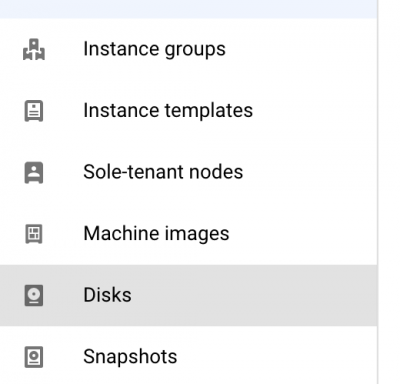Screen dimensions: 400x384
Task: Open Machine images from the sidebar
Action: [156, 234]
